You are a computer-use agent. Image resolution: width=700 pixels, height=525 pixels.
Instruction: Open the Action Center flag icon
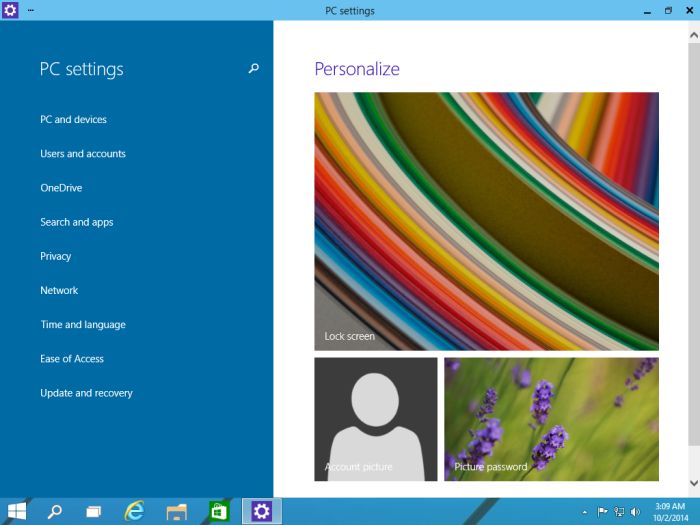(603, 511)
